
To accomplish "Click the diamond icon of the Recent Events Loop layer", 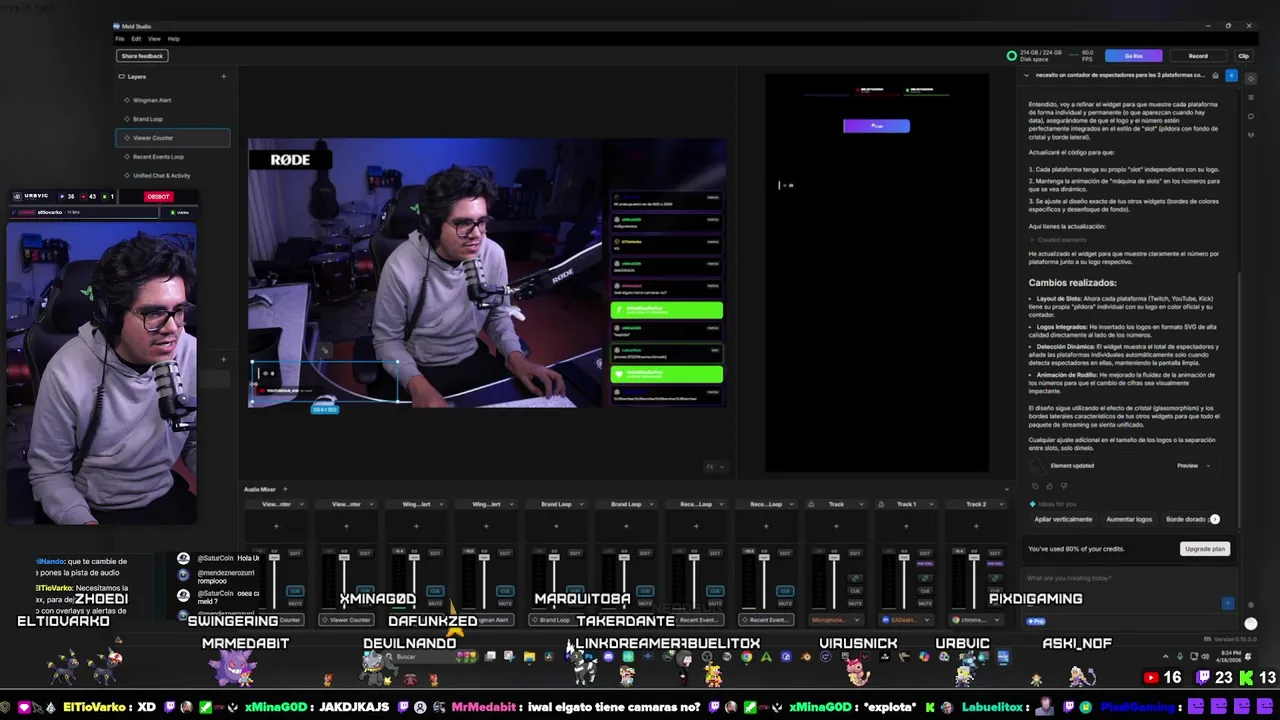I will (127, 157).
